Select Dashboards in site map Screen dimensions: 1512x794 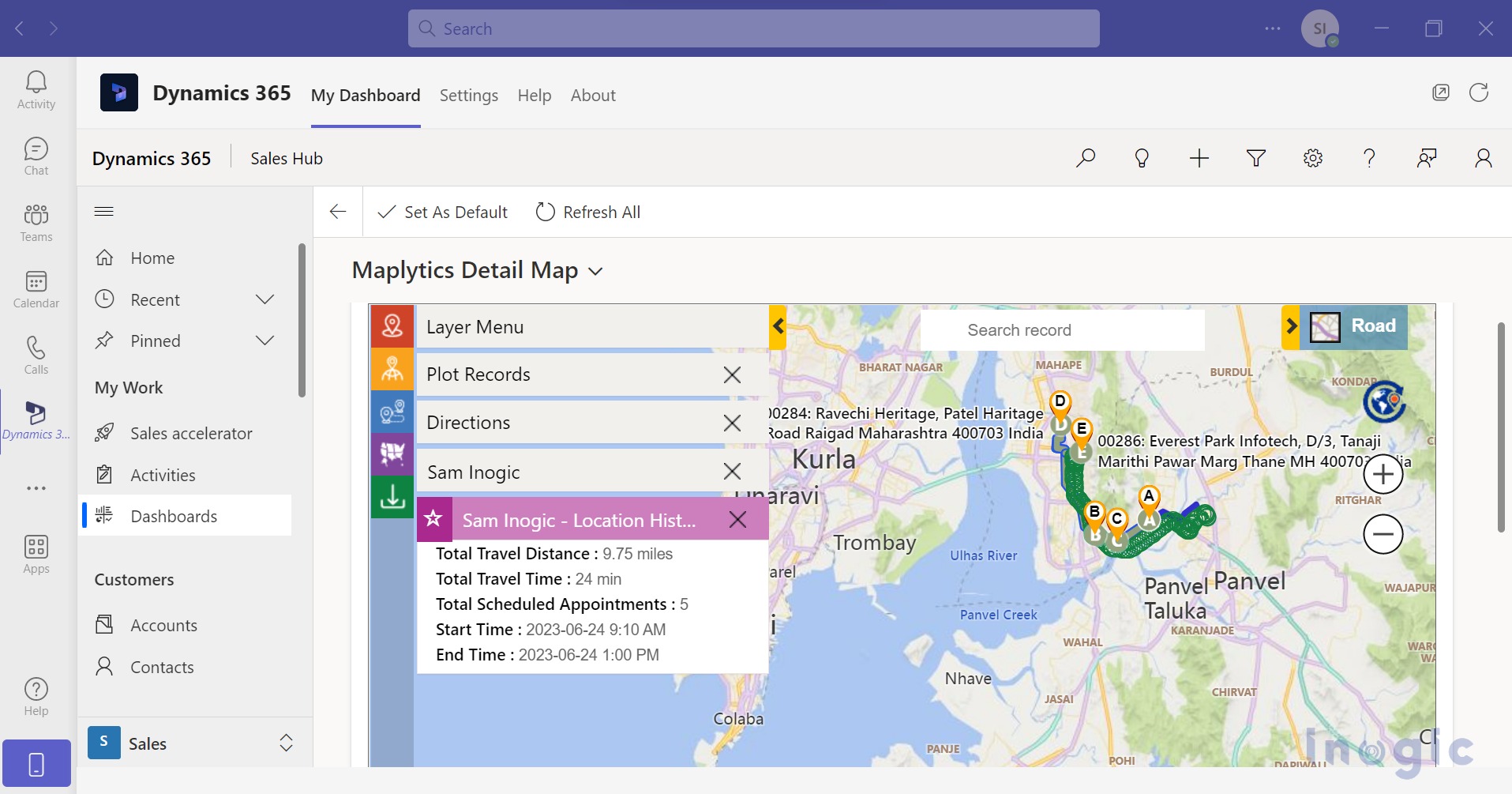[x=186, y=516]
